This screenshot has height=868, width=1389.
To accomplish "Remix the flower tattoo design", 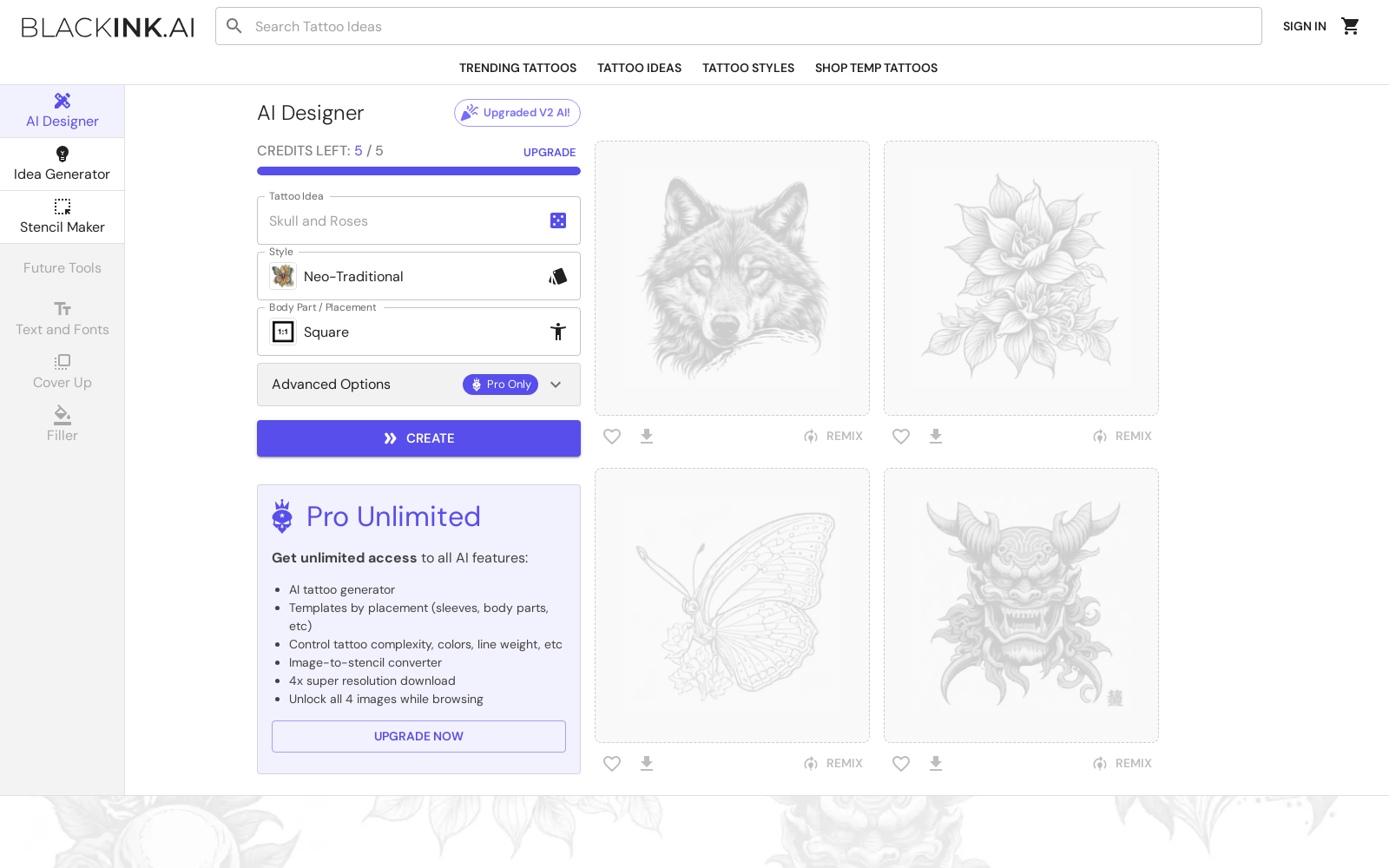I will 1122,436.
